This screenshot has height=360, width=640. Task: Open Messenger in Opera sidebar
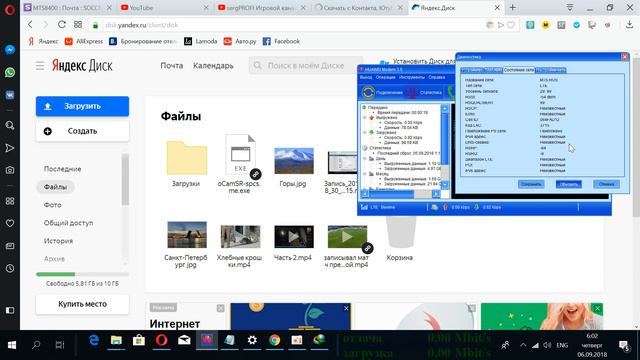(x=10, y=50)
